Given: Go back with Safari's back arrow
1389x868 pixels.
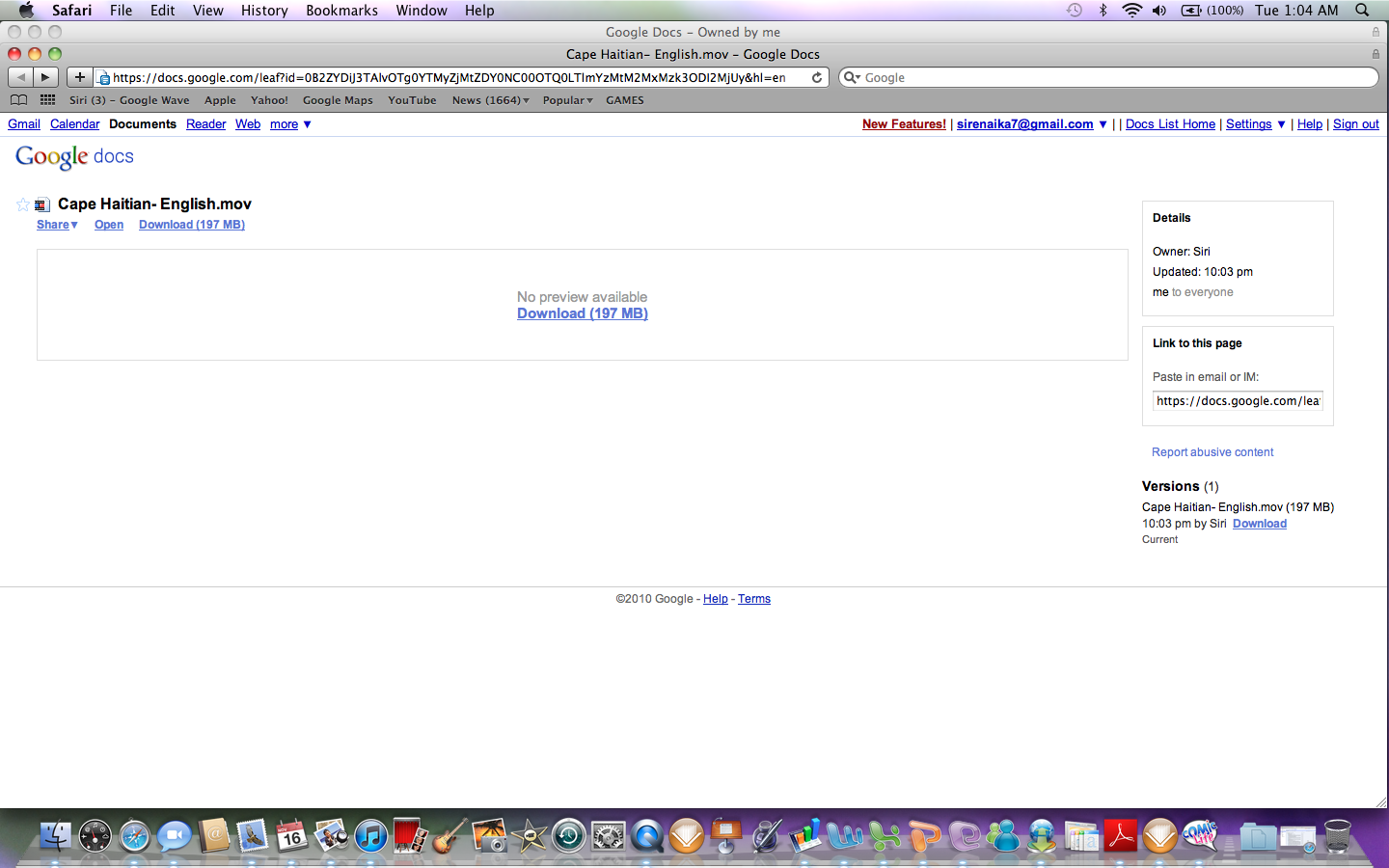Looking at the screenshot, I should click(x=20, y=77).
